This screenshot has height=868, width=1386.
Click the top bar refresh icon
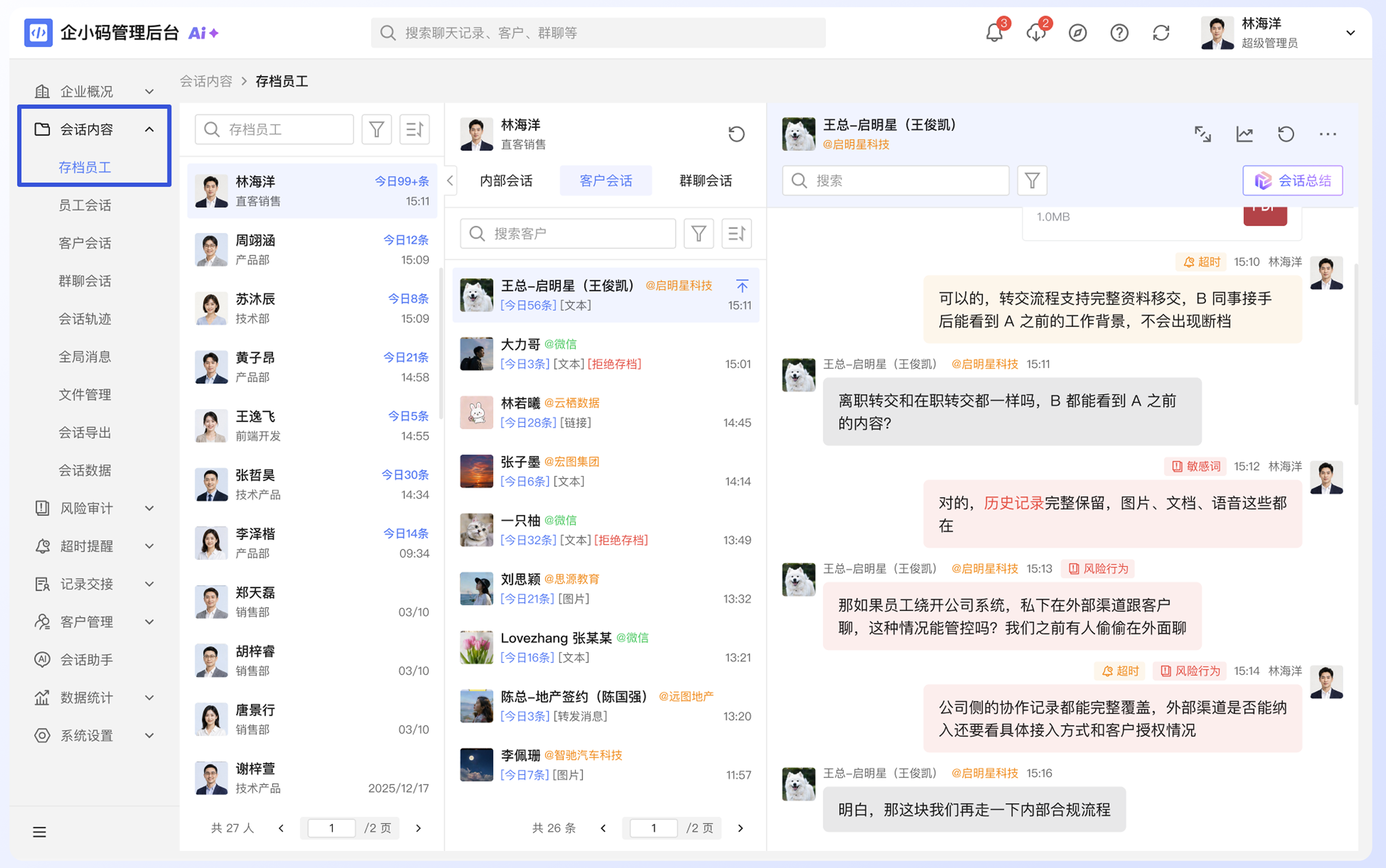[x=1161, y=33]
